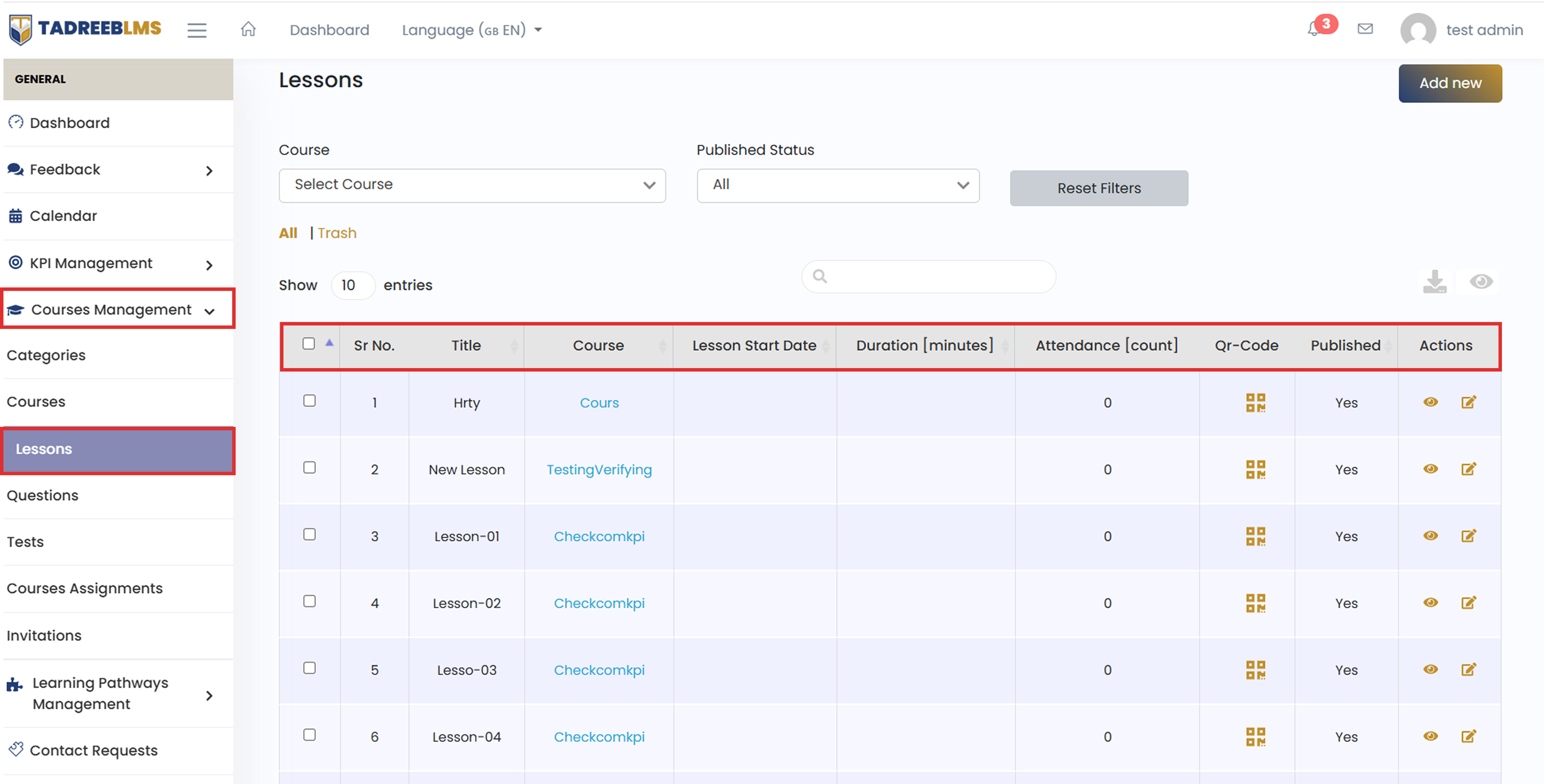
Task: Edit Lesson-04
Action: coord(1469,736)
